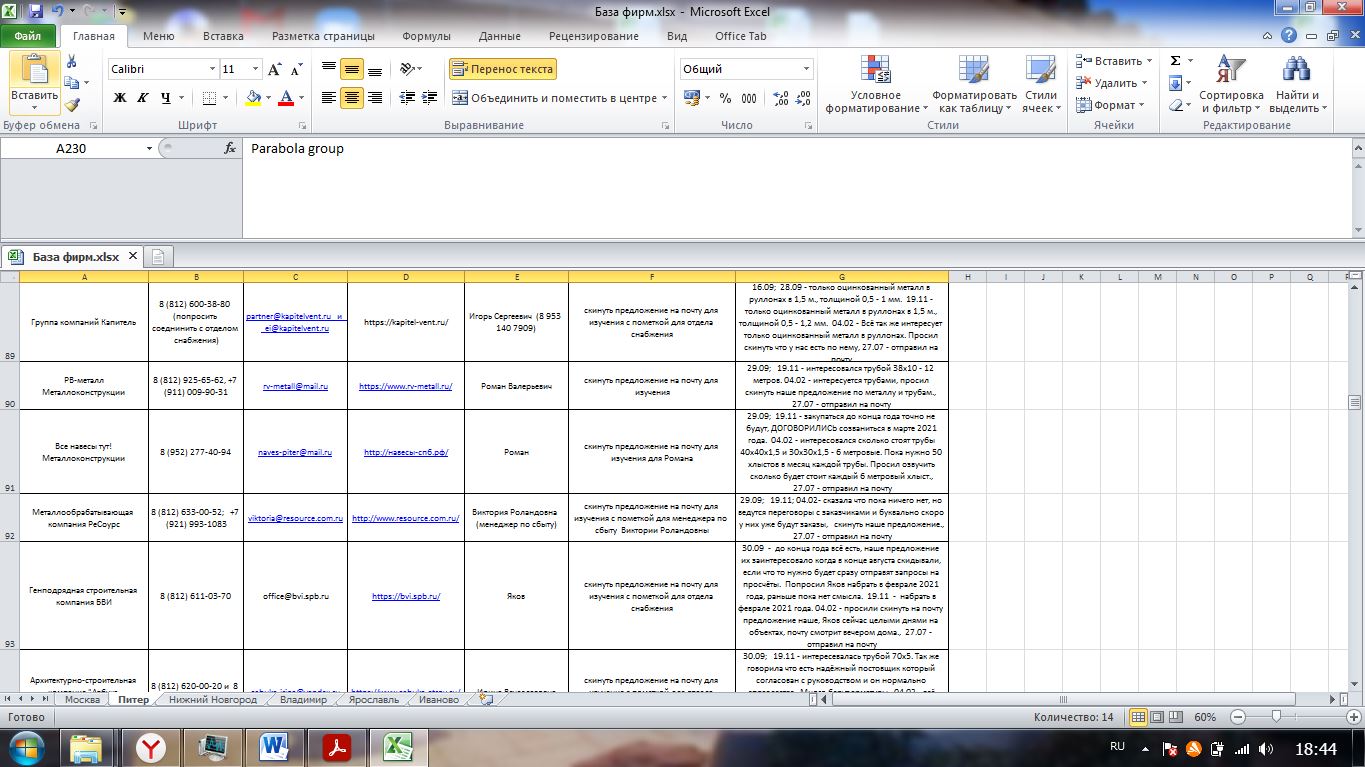Click the Save icon in quick access toolbar
1365x767 pixels.
coord(36,13)
